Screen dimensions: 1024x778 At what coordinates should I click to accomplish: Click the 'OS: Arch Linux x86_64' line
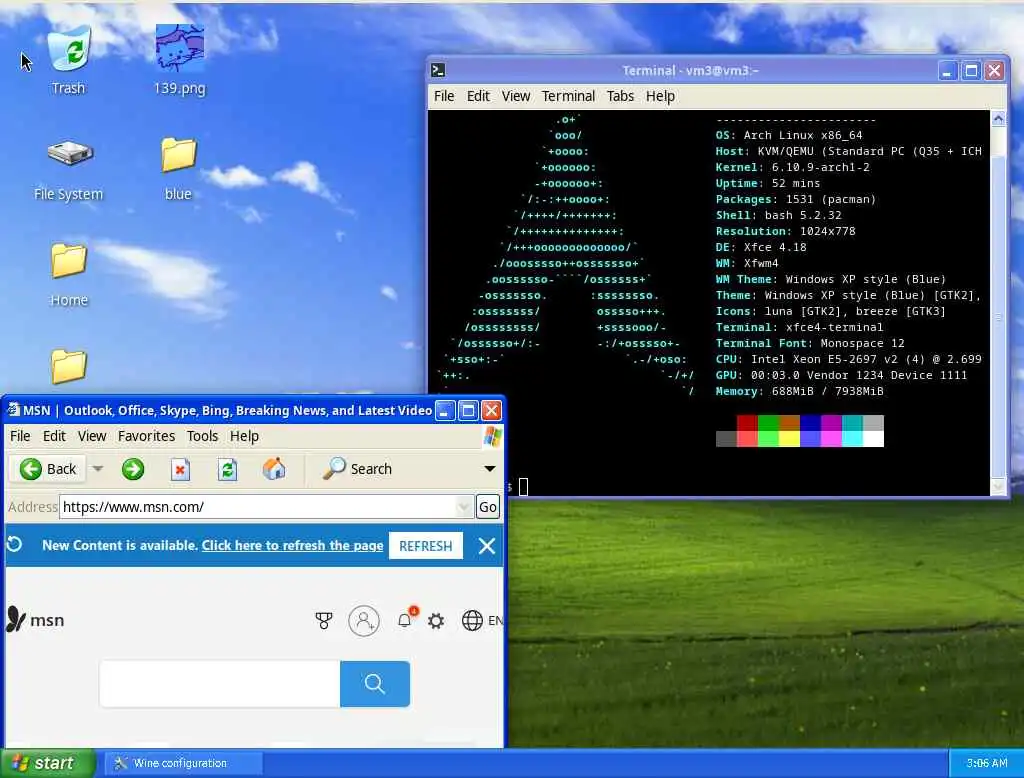(789, 135)
